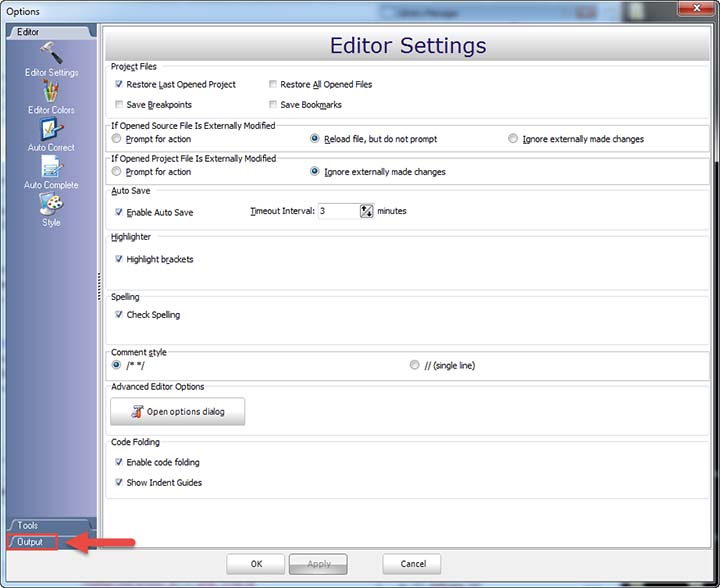Image resolution: width=720 pixels, height=588 pixels.
Task: Select Ignore externally made changes for source file
Action: pyautogui.click(x=513, y=139)
